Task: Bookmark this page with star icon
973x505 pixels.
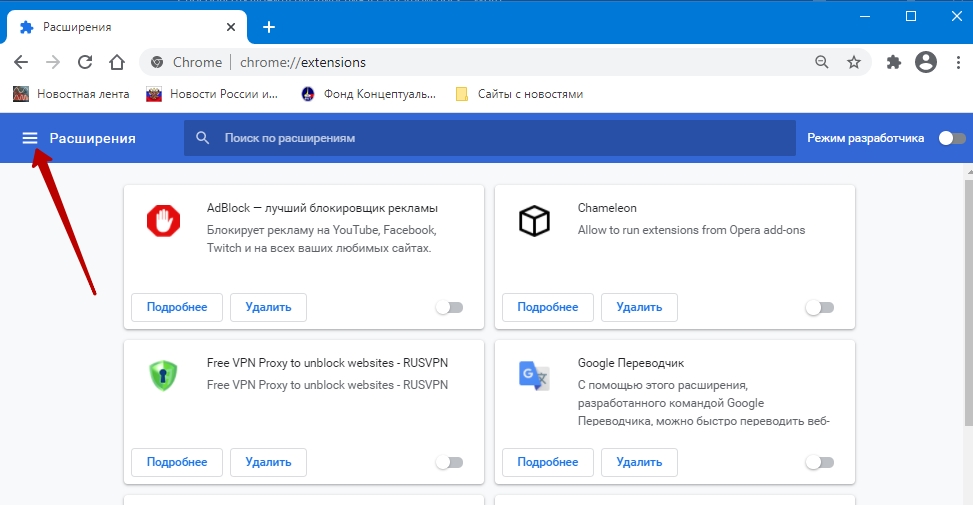Action: (853, 62)
